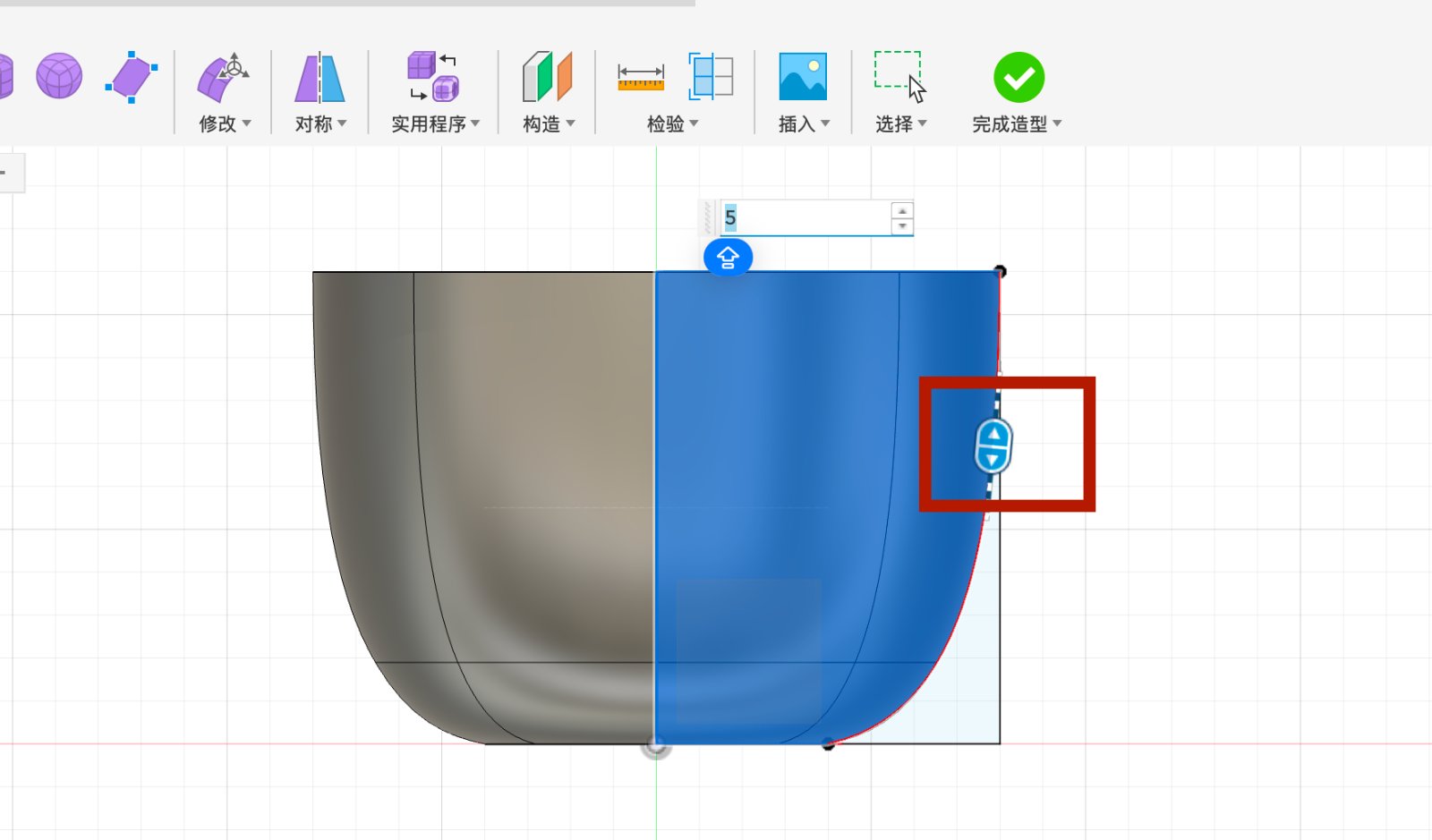Select the 构造 construct plane icon

pyautogui.click(x=546, y=77)
